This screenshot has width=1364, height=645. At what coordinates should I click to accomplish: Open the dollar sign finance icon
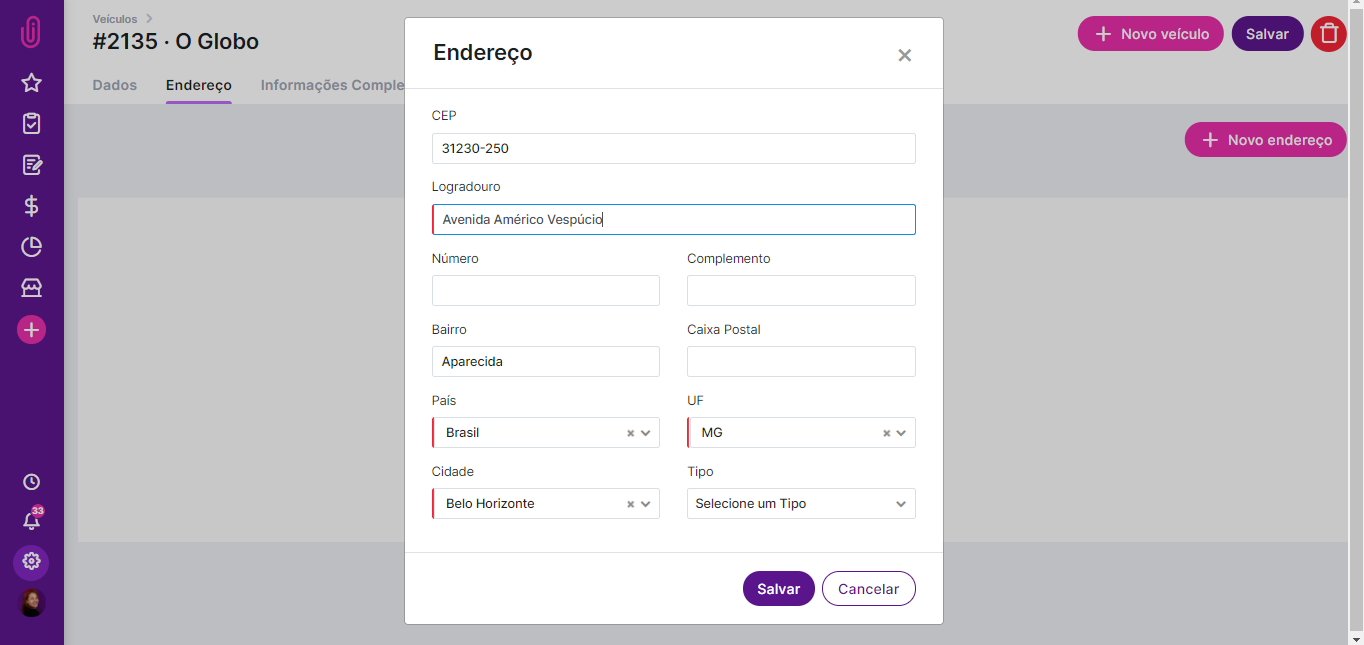click(x=31, y=206)
